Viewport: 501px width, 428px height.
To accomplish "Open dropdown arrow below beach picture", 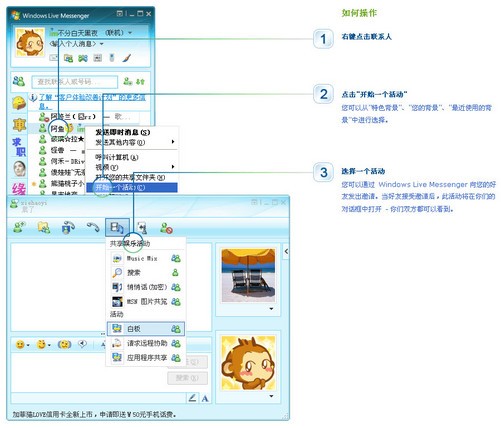I will [x=271, y=309].
